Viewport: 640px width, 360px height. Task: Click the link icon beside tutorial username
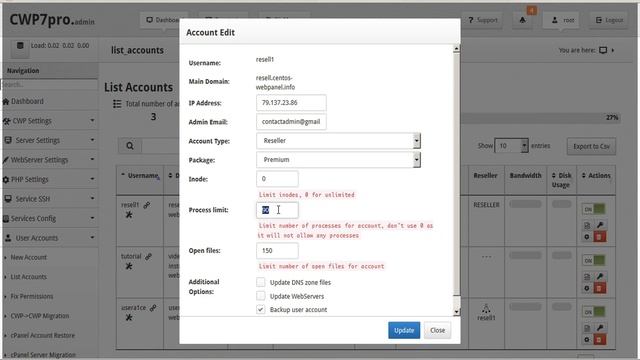148,256
